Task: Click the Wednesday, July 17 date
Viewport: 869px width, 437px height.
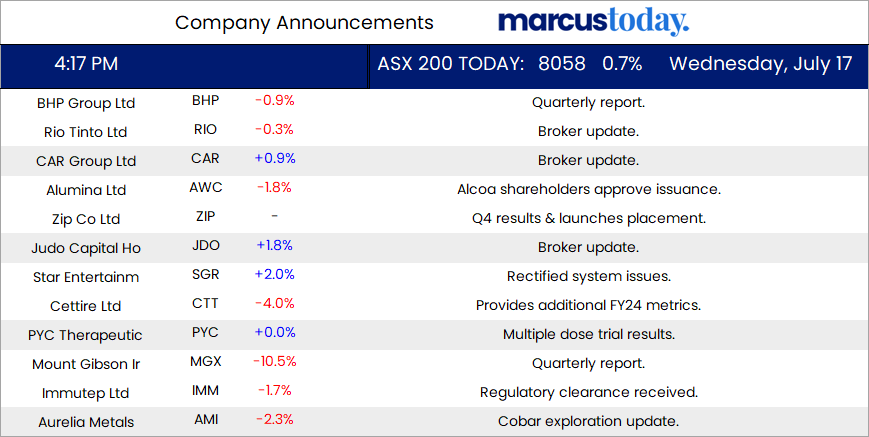Action: pyautogui.click(x=760, y=64)
